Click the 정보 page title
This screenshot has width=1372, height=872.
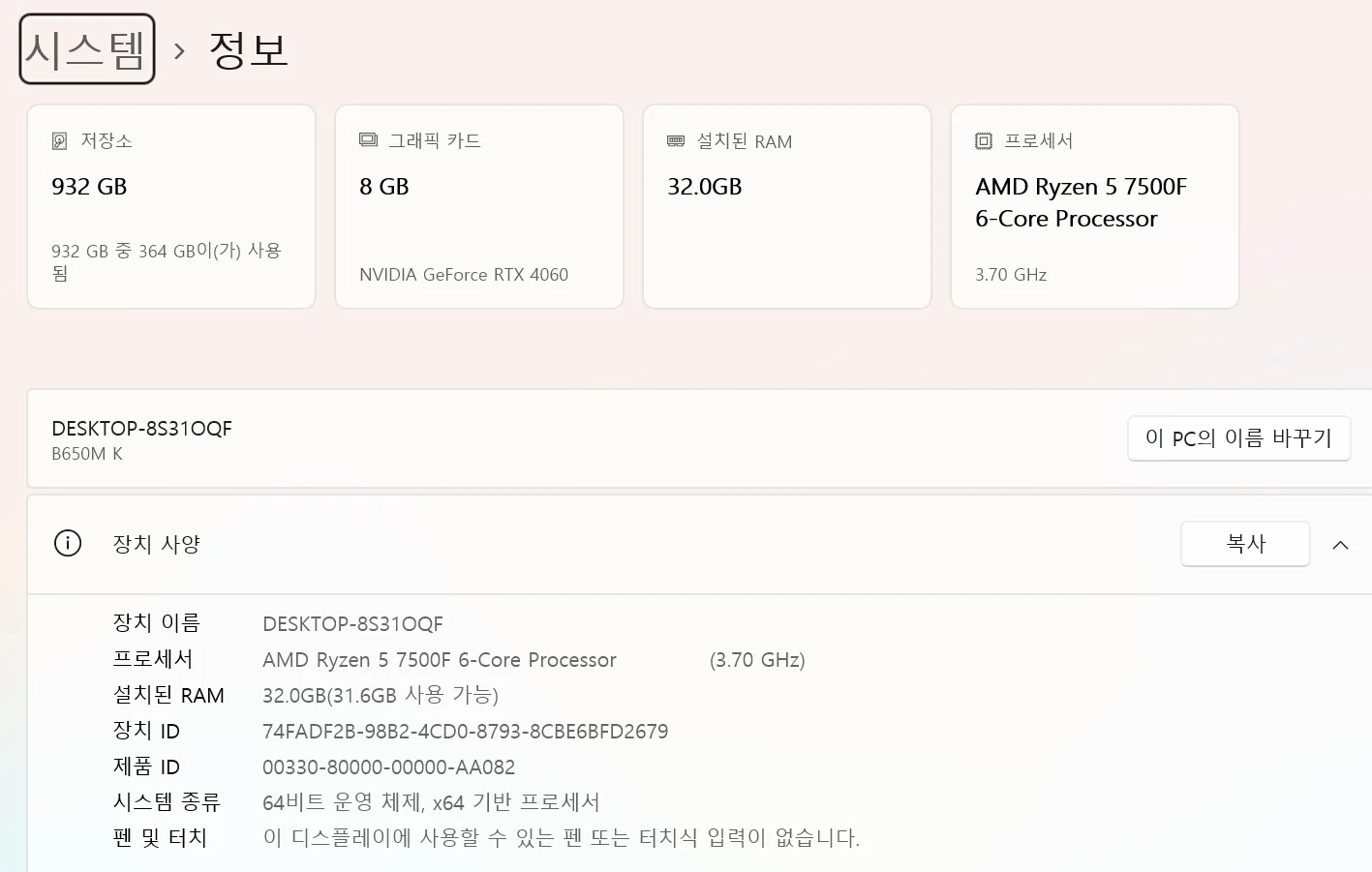pos(249,50)
